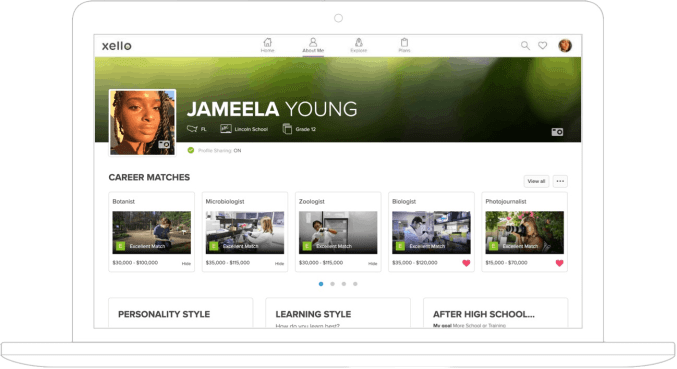Select the About Me tab
The image size is (677, 369).
[313, 45]
